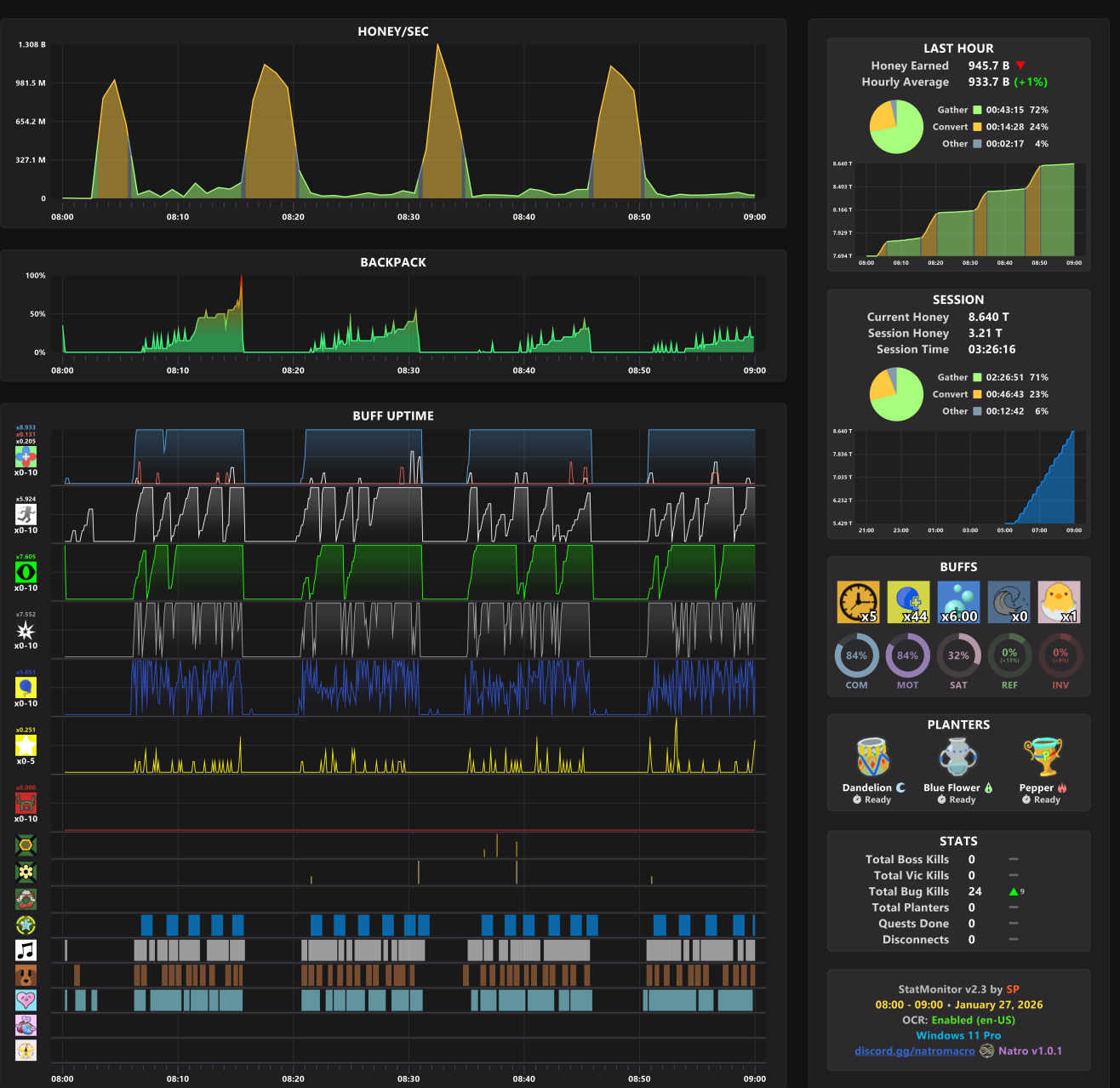The width and height of the screenshot is (1120, 1088).
Task: Toggle the music note buff row icon
Action: click(x=25, y=950)
